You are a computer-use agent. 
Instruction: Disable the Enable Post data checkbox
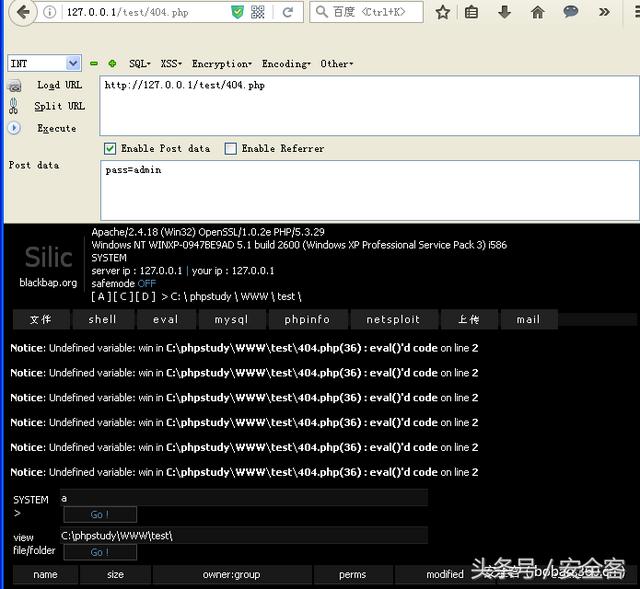coord(110,149)
